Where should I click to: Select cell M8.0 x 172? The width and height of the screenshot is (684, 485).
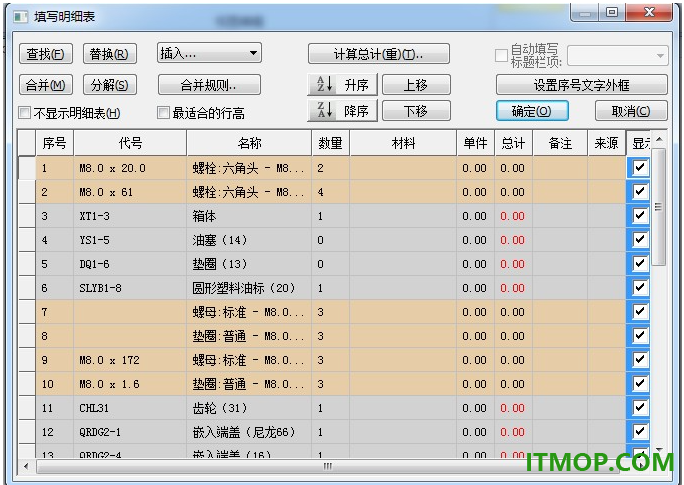tap(130, 360)
